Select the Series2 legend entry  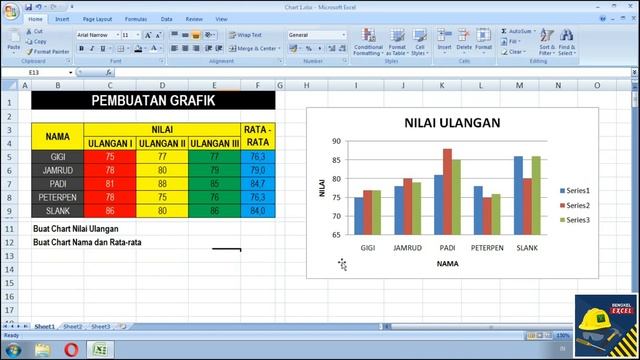click(x=575, y=205)
